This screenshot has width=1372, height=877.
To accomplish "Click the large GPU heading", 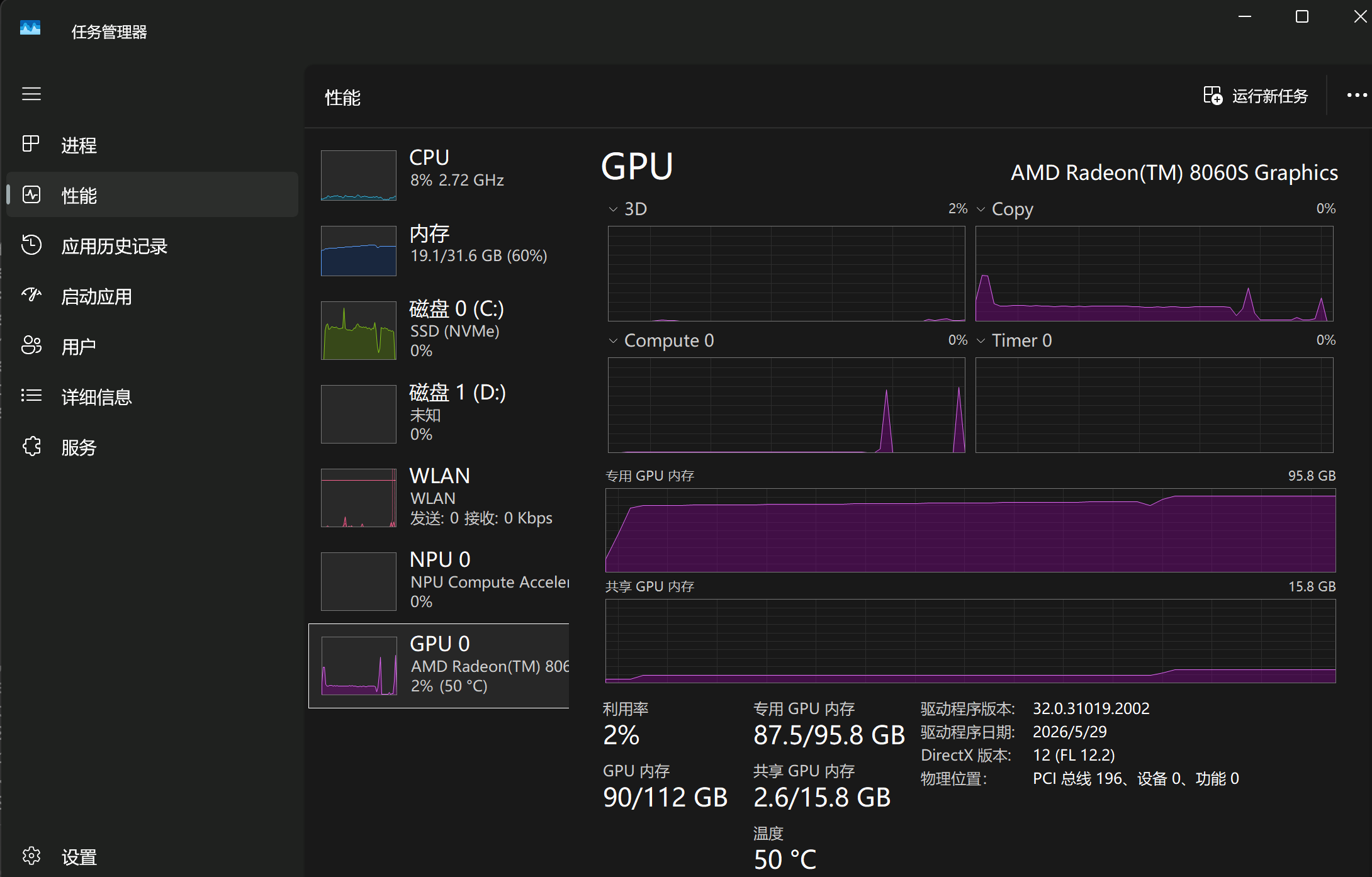I will tap(637, 167).
